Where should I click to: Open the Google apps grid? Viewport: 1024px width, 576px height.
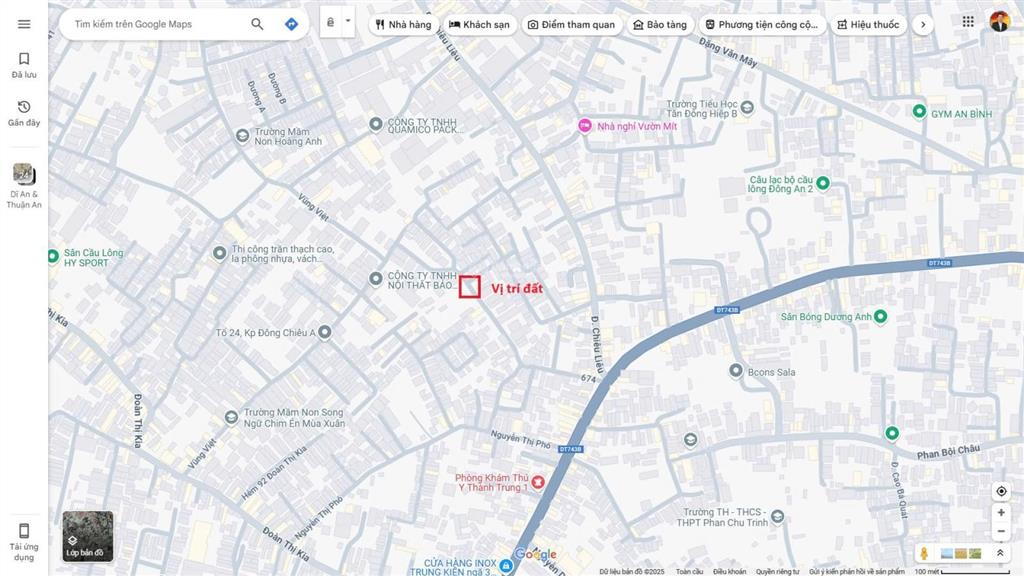pos(968,22)
